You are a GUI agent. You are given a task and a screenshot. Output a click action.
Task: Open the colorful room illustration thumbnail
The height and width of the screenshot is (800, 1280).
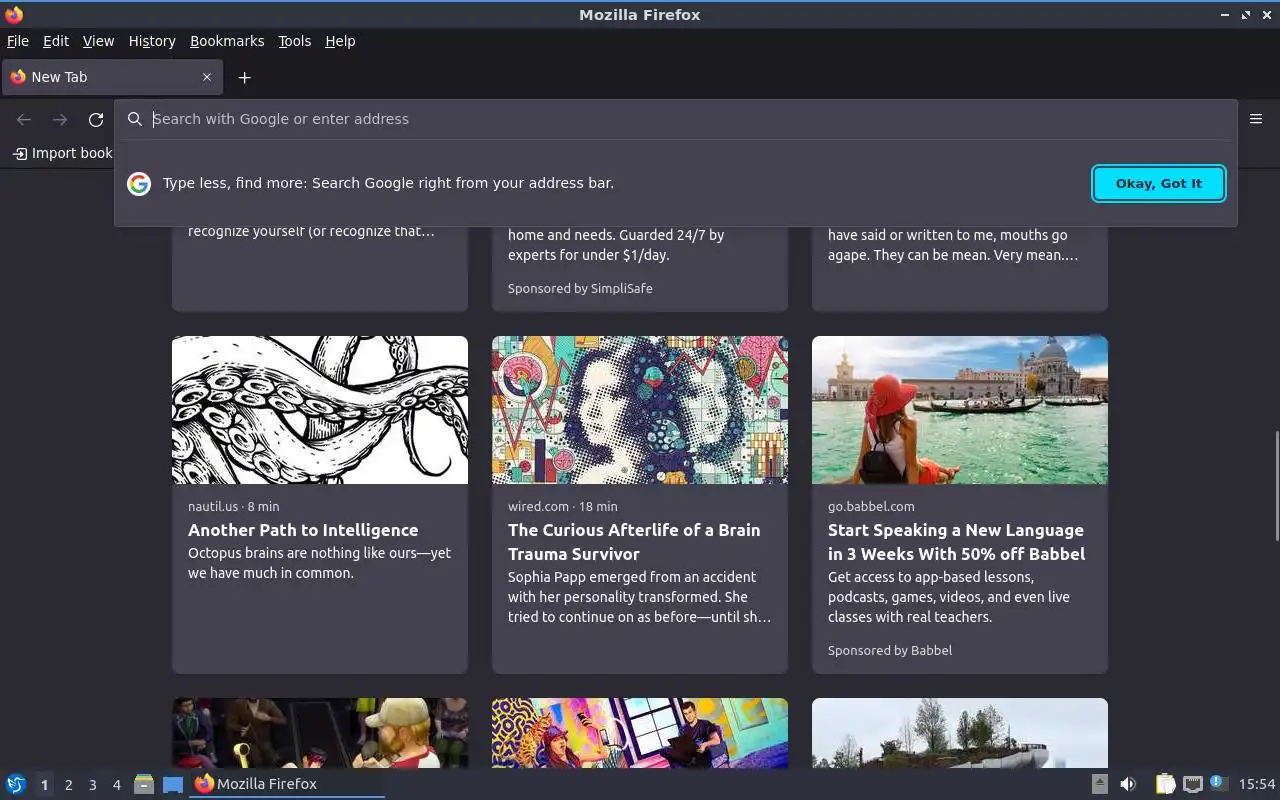pyautogui.click(x=640, y=733)
